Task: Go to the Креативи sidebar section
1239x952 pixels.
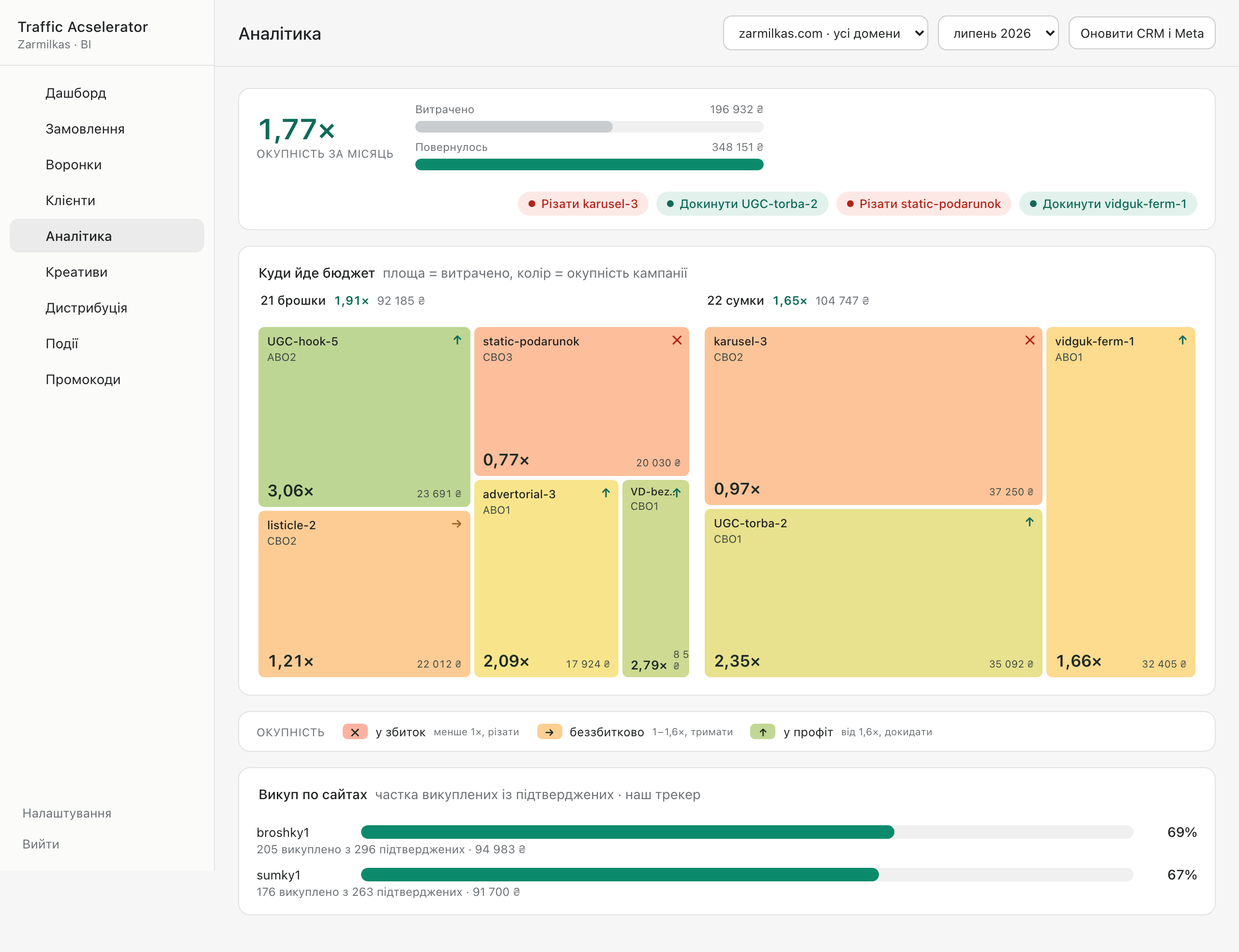Action: click(x=76, y=272)
